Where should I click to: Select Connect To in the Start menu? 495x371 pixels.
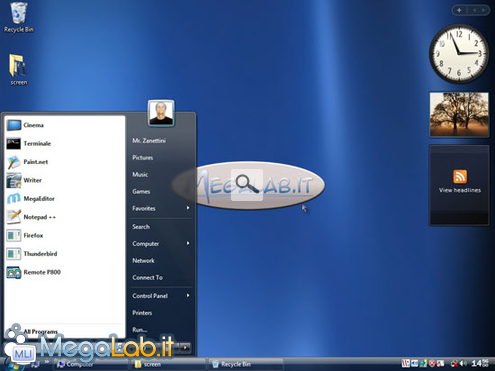coord(147,277)
